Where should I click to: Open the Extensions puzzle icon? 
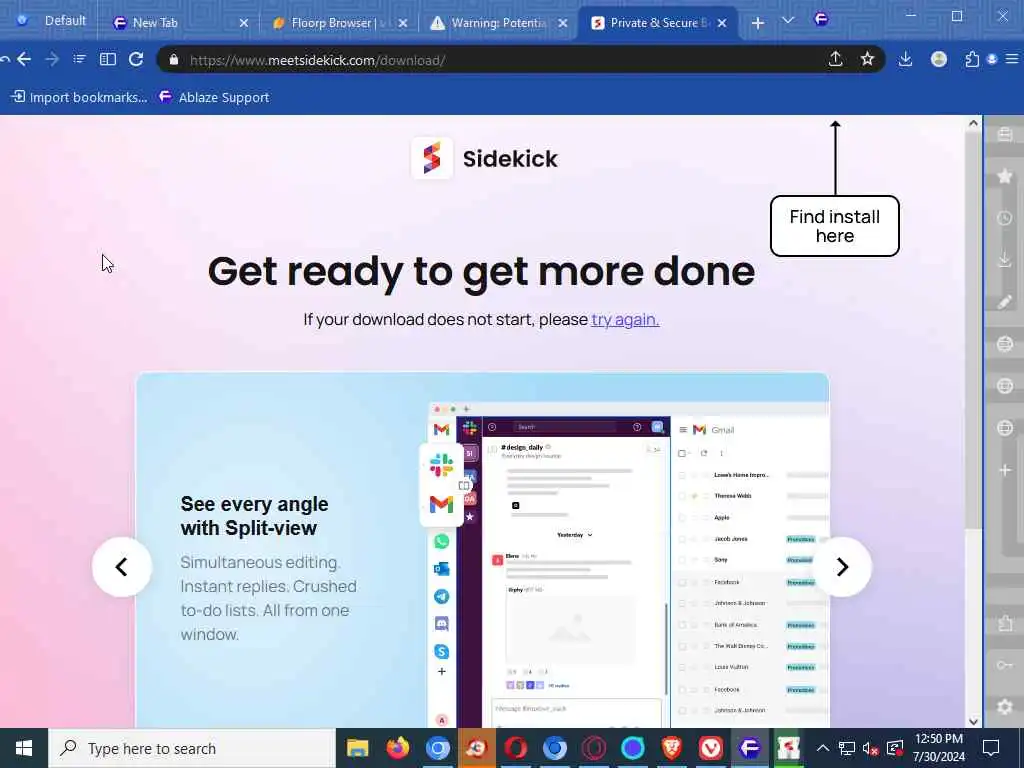[x=972, y=59]
